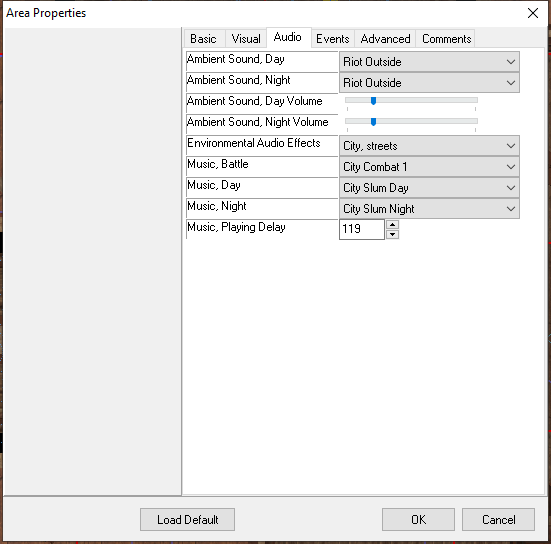This screenshot has width=551, height=544.
Task: Select the Events tab
Action: click(x=332, y=39)
